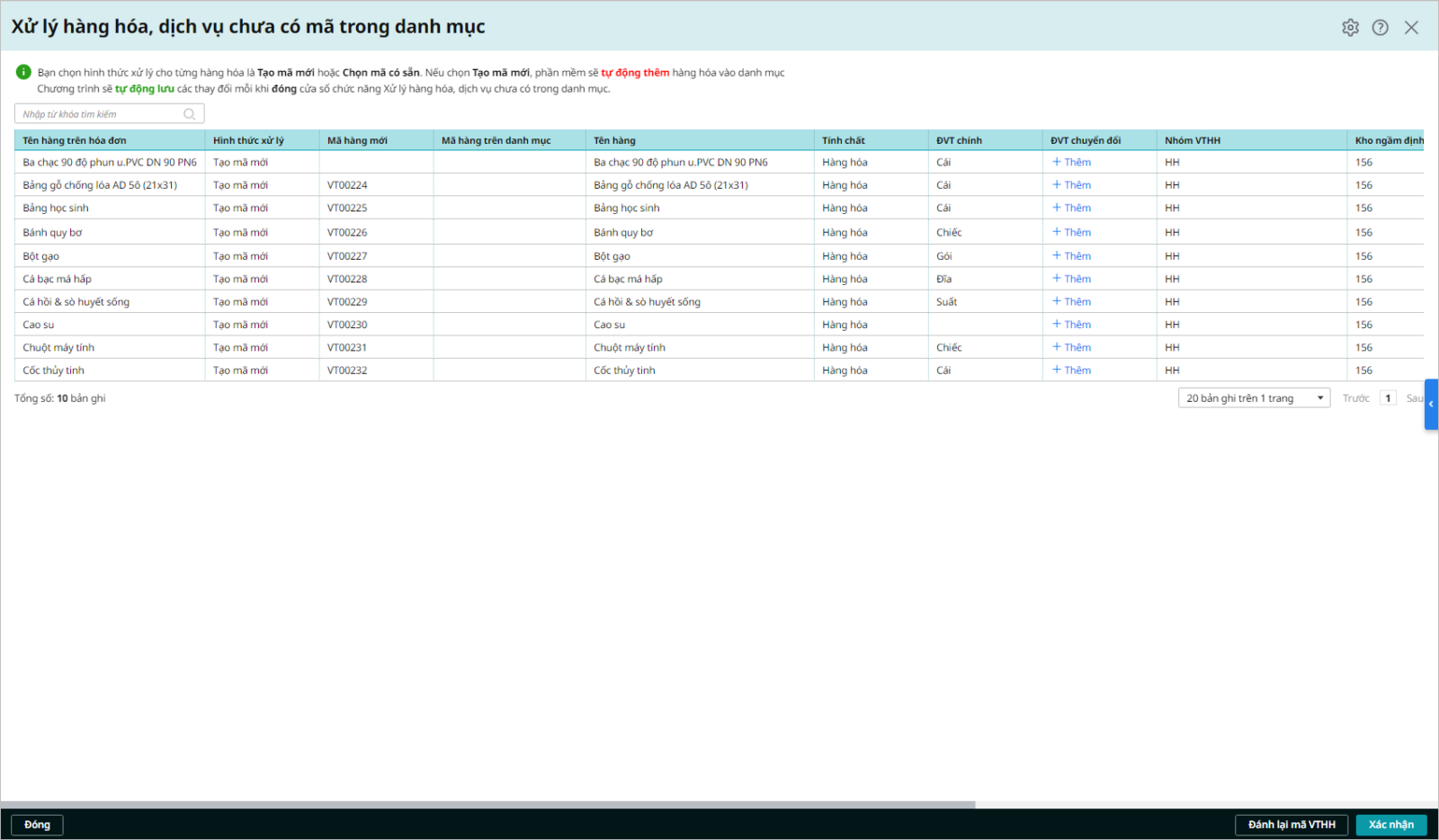Viewport: 1439px width, 840px height.
Task: Focus the keyword search input field
Action: [x=99, y=114]
